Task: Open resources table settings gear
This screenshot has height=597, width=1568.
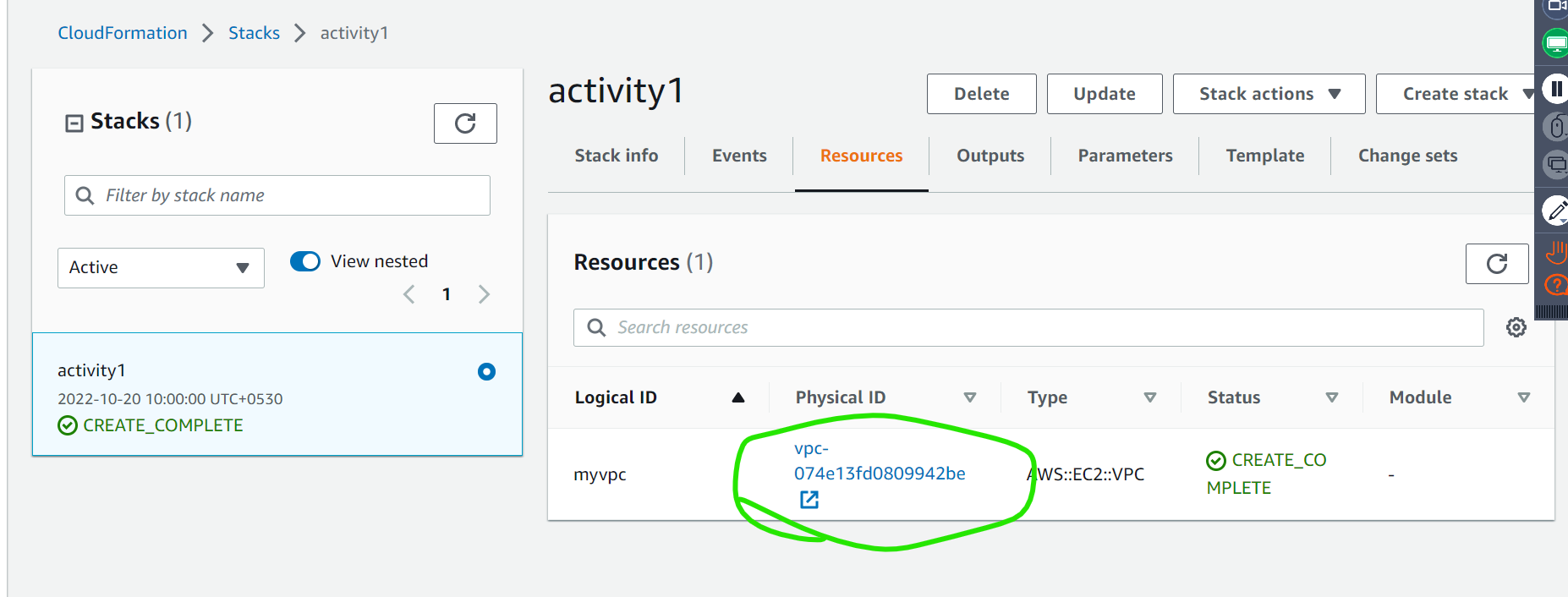Action: pyautogui.click(x=1516, y=327)
